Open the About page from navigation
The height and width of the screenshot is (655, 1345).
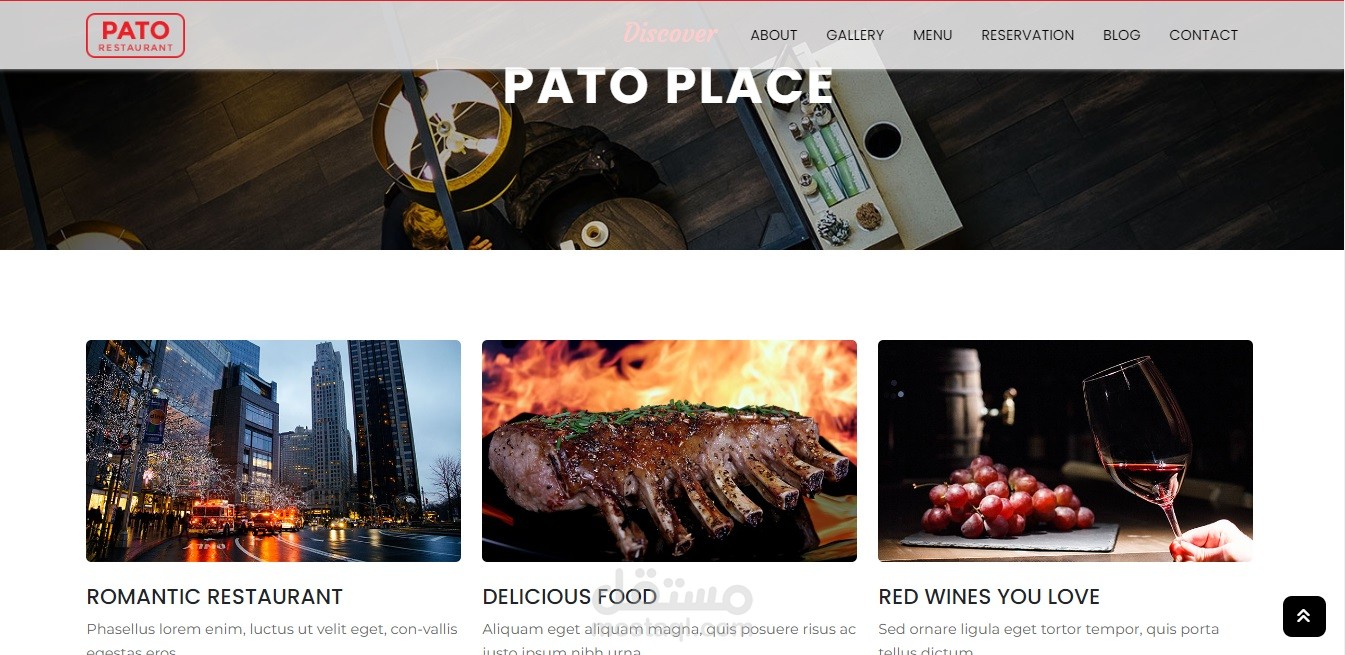click(774, 35)
